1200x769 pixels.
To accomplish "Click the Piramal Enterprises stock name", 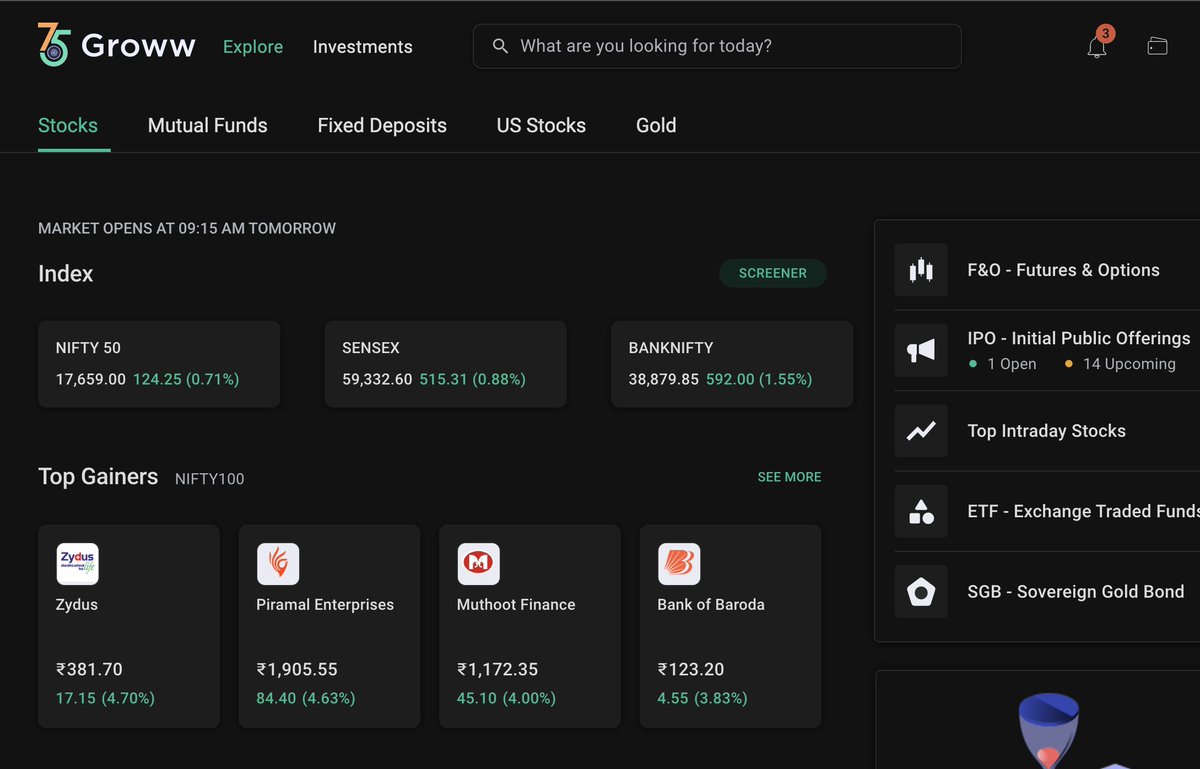I will click(x=325, y=605).
